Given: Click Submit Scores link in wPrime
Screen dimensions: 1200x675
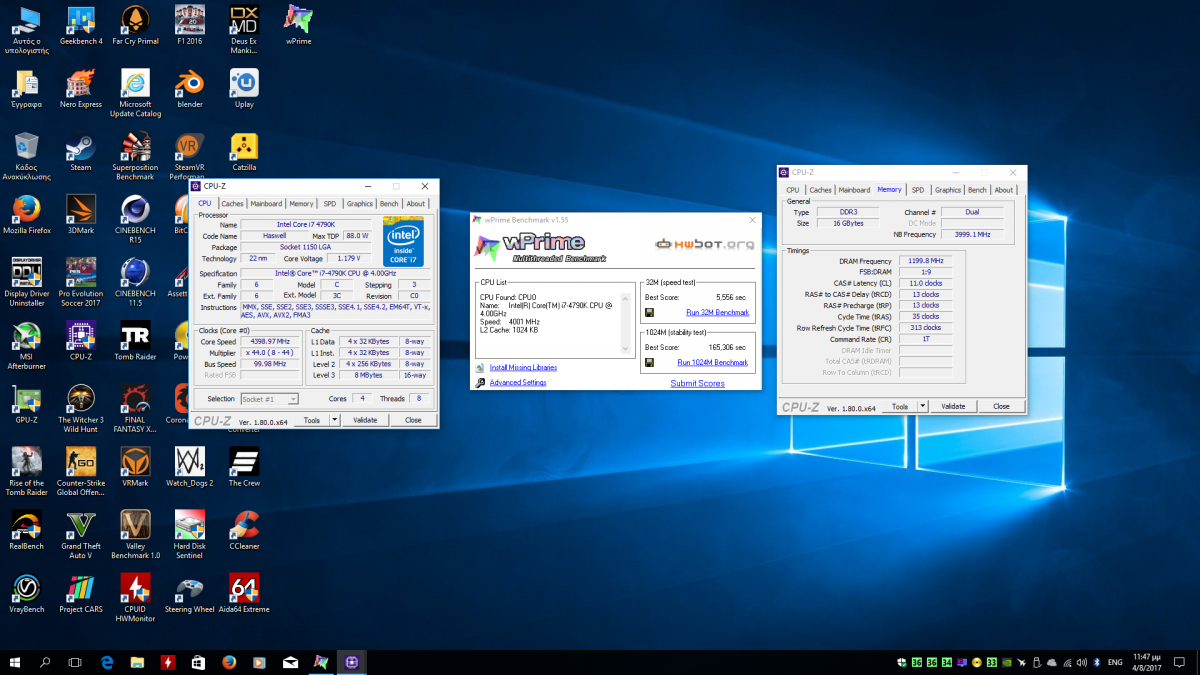Looking at the screenshot, I should (x=698, y=383).
